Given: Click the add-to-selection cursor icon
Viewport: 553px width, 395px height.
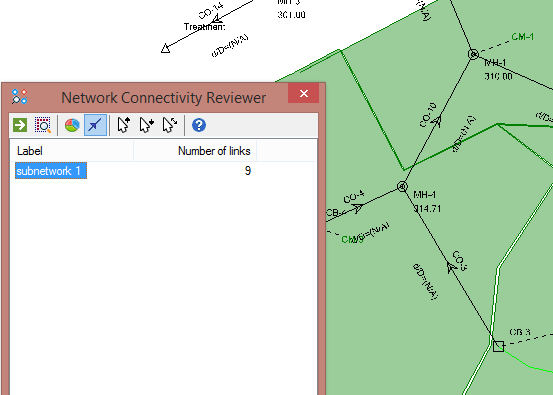Looking at the screenshot, I should pyautogui.click(x=146, y=125).
